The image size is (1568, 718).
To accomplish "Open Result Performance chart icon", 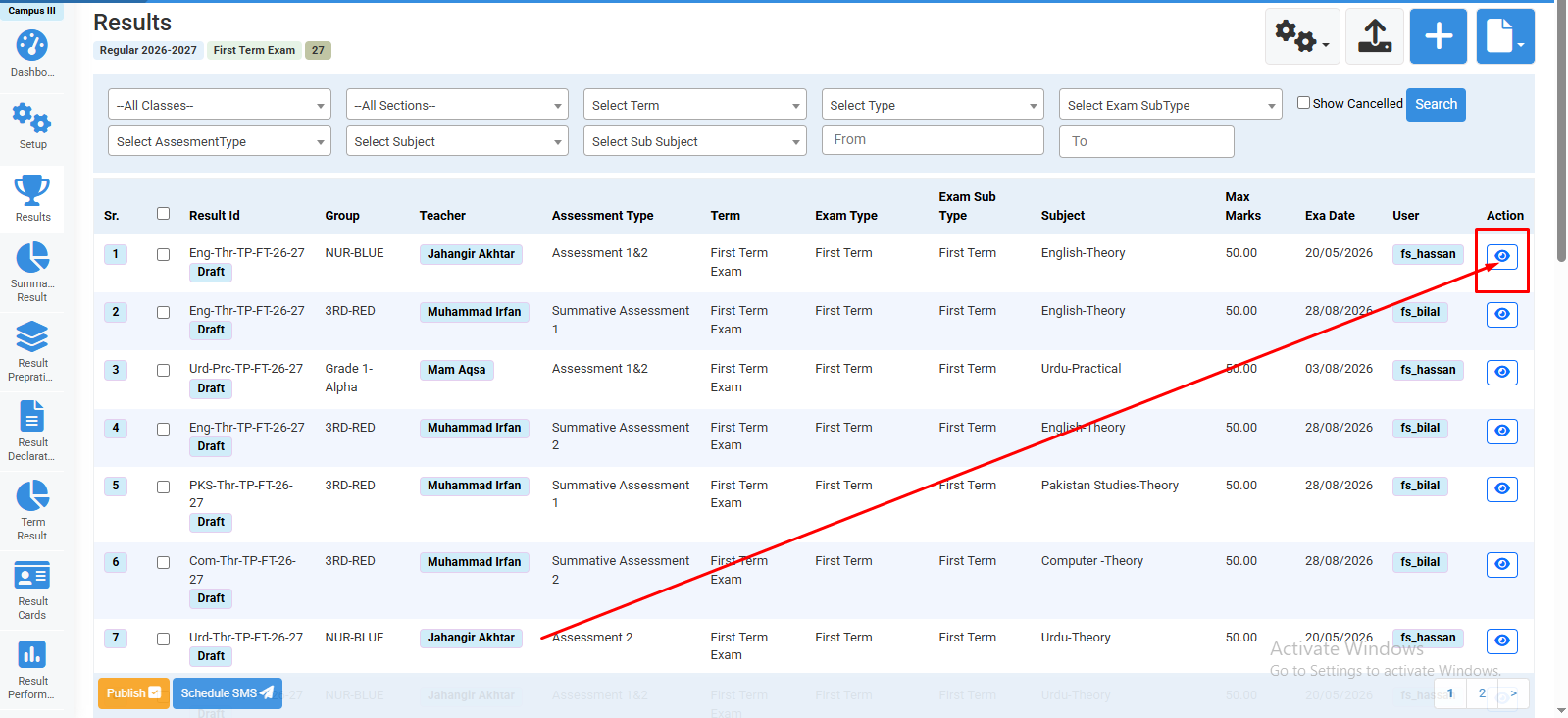I will coord(31,654).
